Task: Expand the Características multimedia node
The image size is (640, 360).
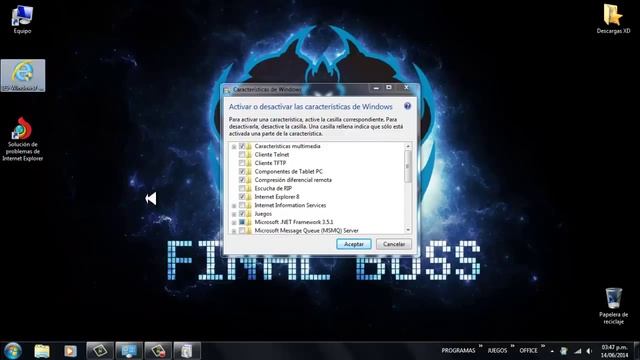Action: coord(234,147)
